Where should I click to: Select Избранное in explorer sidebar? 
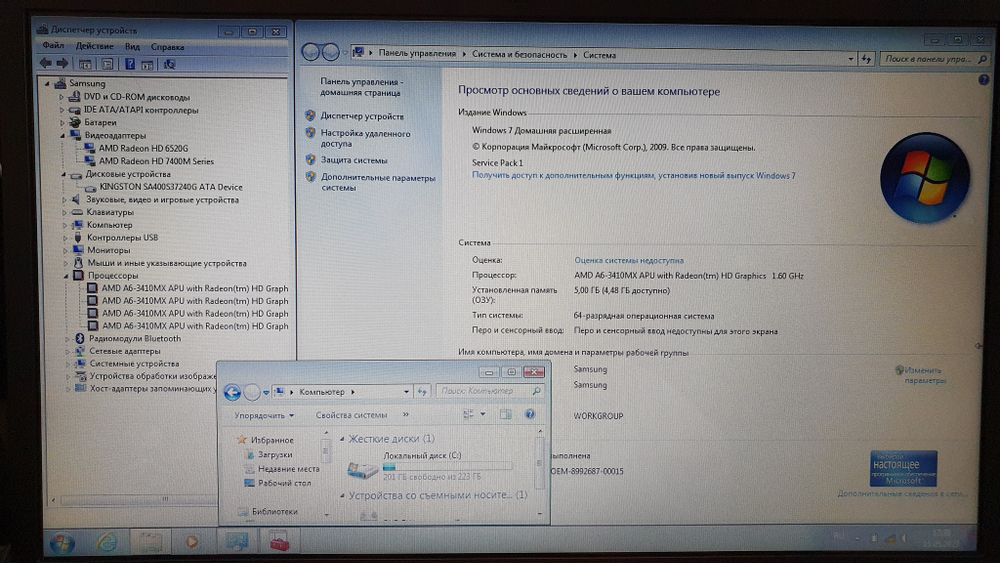pyautogui.click(x=272, y=440)
